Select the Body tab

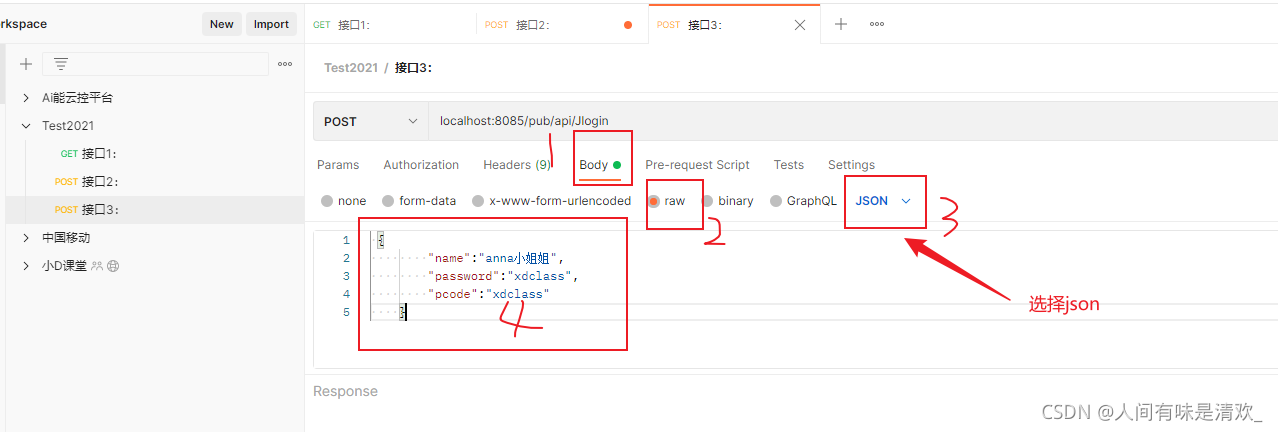tap(600, 165)
